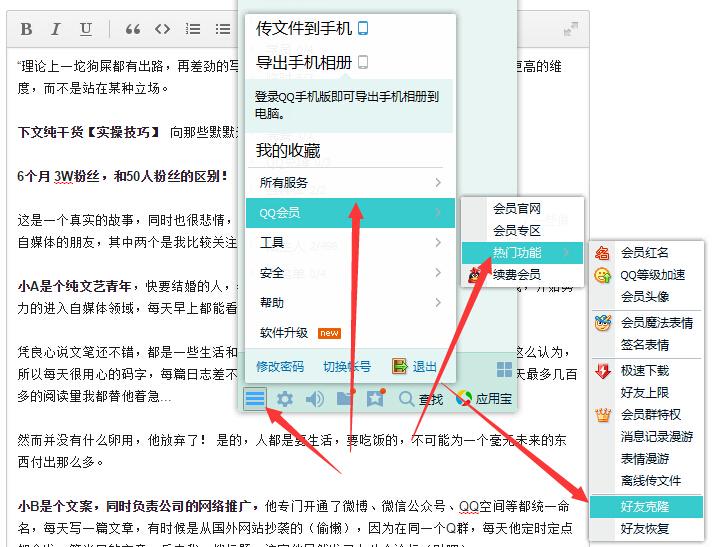Screen dimensions: 728x547
Task: Click the 会员红名 red icon
Action: click(602, 253)
